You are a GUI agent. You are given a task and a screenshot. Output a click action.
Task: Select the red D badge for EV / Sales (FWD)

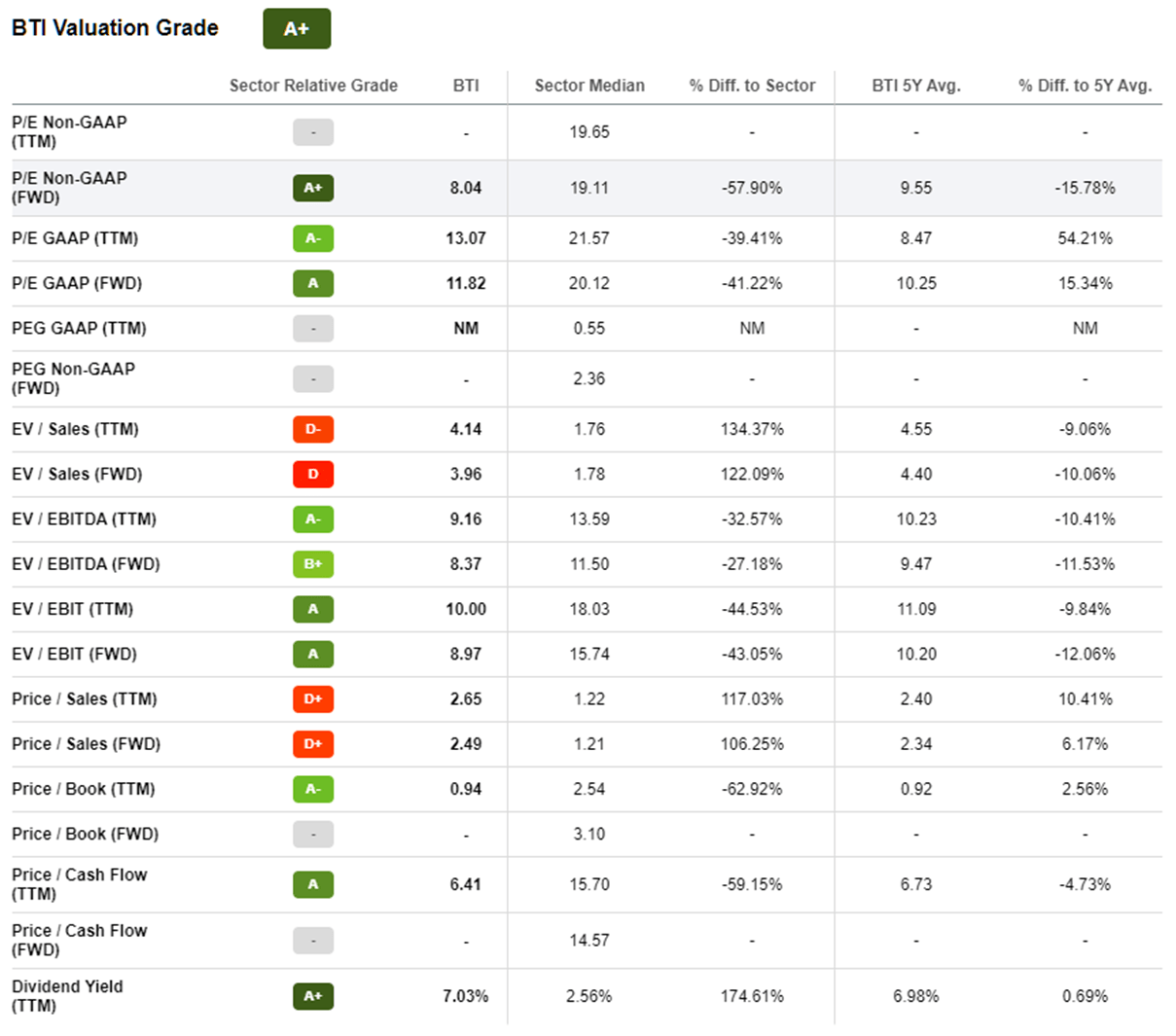tap(313, 474)
